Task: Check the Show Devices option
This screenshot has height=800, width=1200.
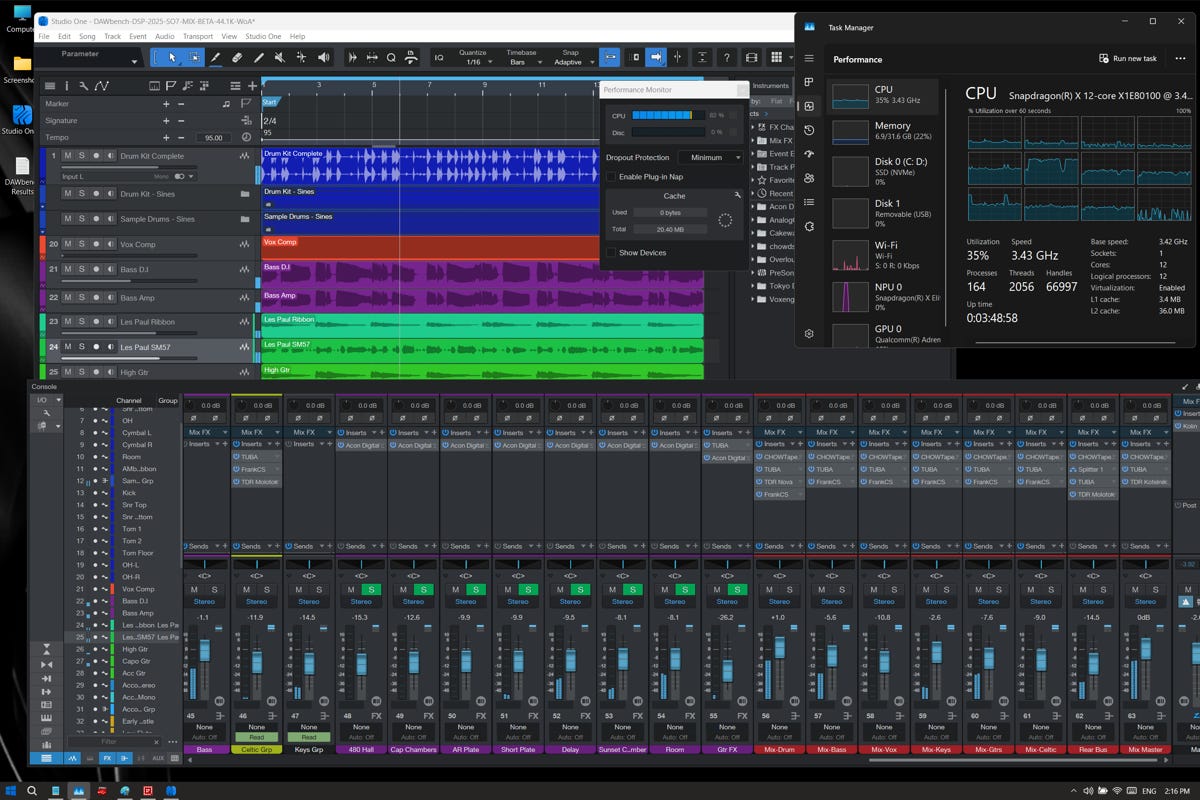Action: coord(611,253)
